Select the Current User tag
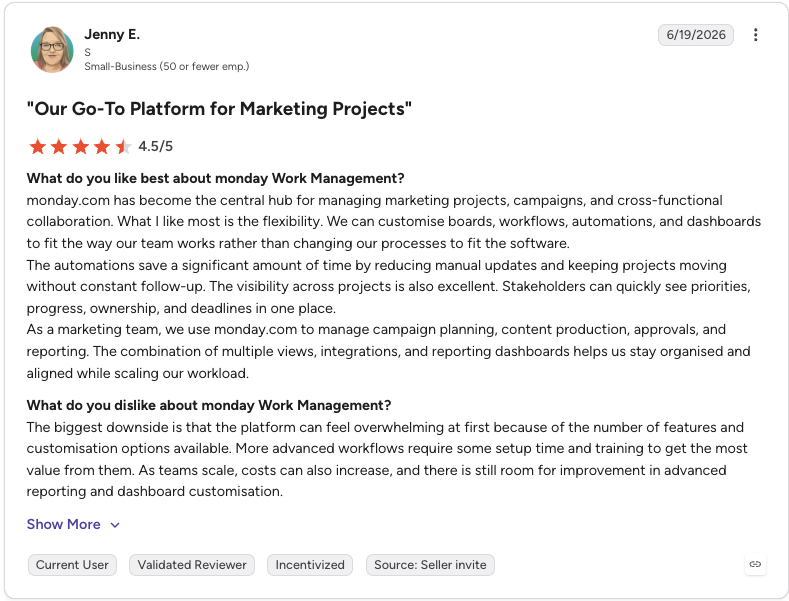 [72, 565]
